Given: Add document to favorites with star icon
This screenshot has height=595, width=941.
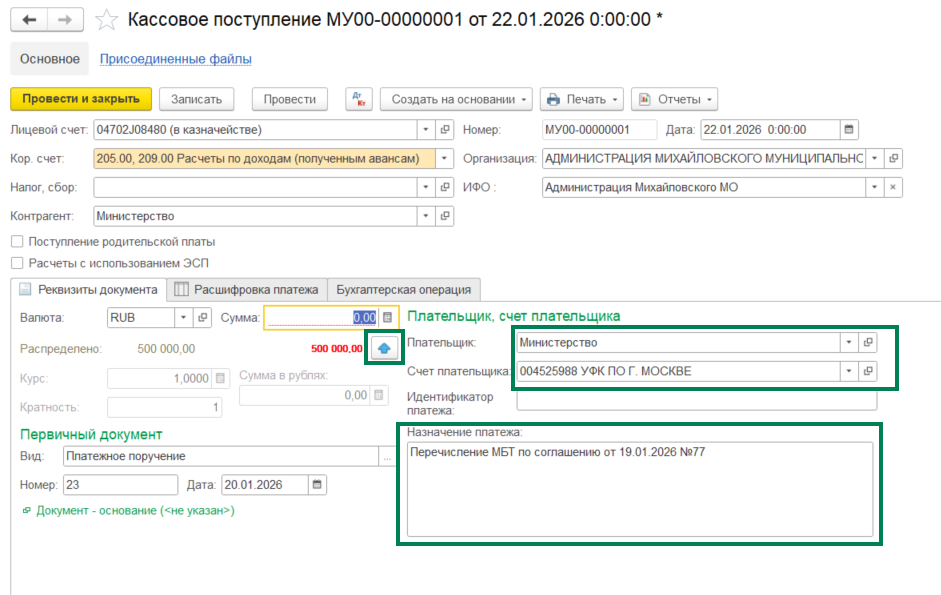Looking at the screenshot, I should coord(107,20).
